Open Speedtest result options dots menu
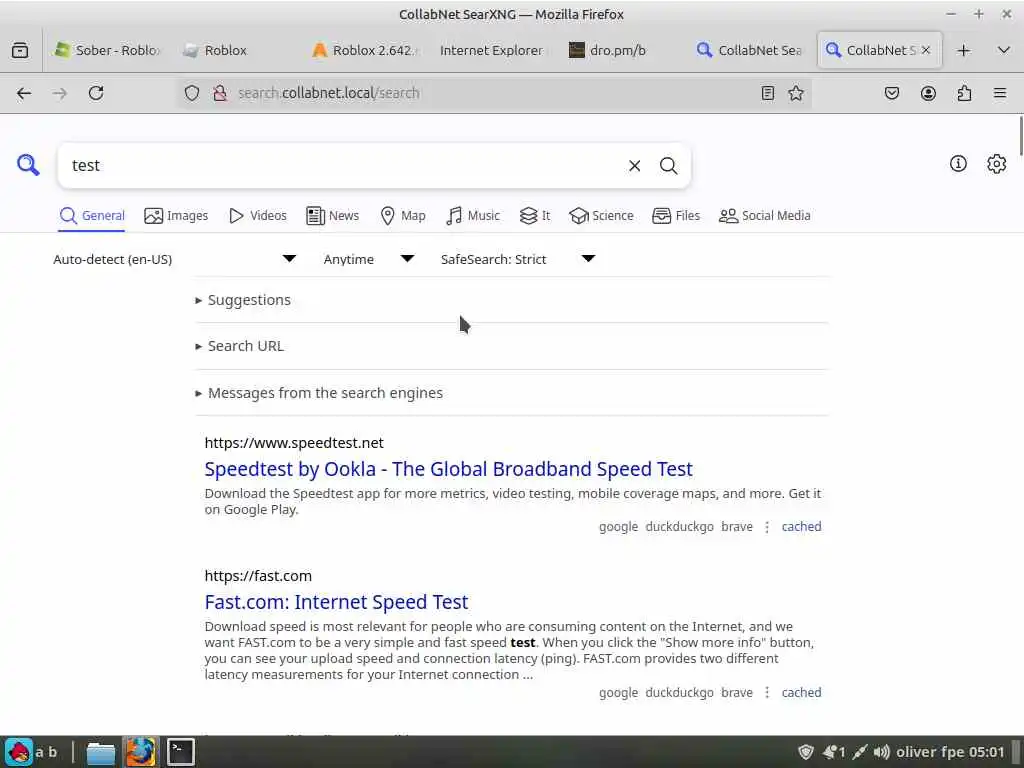This screenshot has width=1024, height=768. (767, 527)
